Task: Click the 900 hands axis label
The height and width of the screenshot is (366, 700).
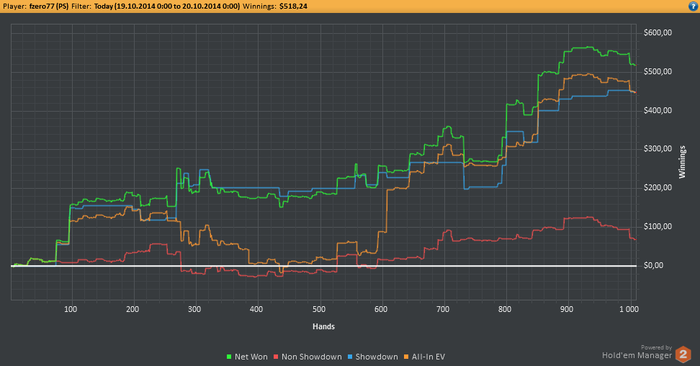Action: pos(567,309)
